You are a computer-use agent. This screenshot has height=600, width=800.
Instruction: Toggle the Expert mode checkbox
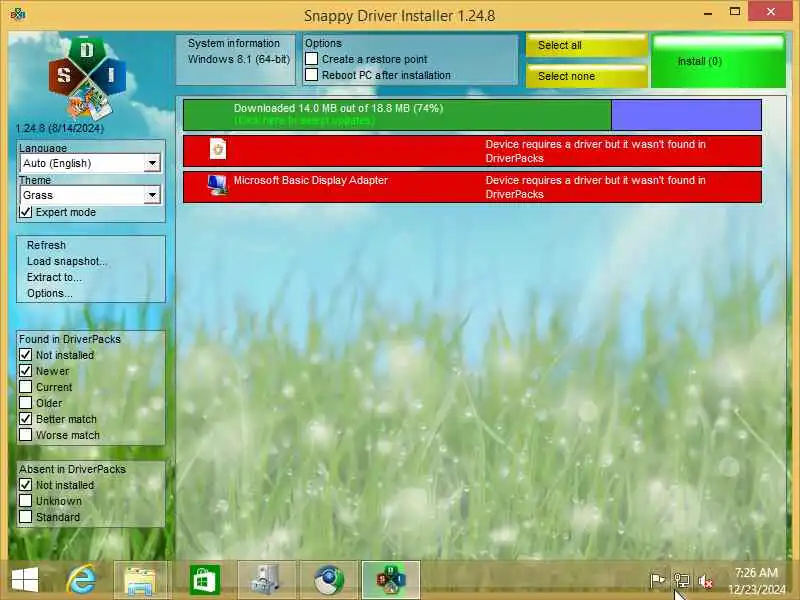pyautogui.click(x=26, y=212)
